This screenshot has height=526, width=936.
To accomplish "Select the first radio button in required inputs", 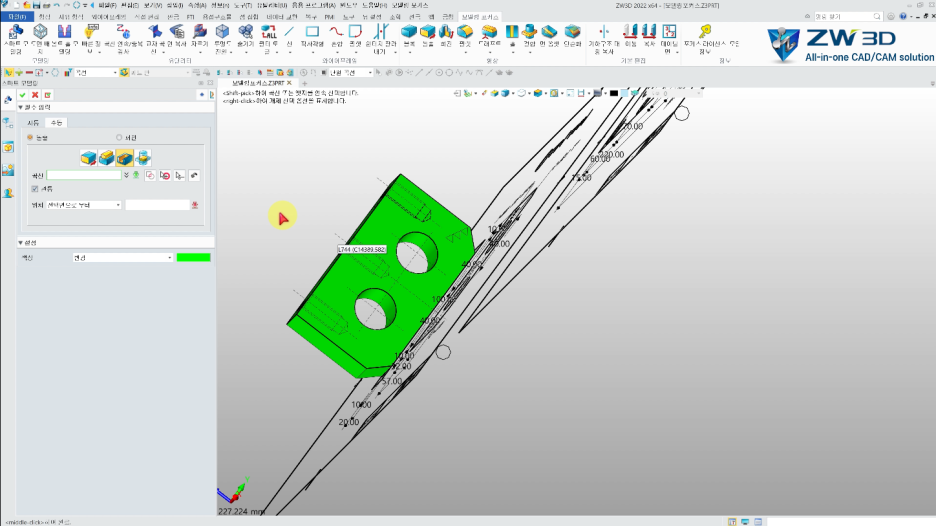I will [30, 137].
